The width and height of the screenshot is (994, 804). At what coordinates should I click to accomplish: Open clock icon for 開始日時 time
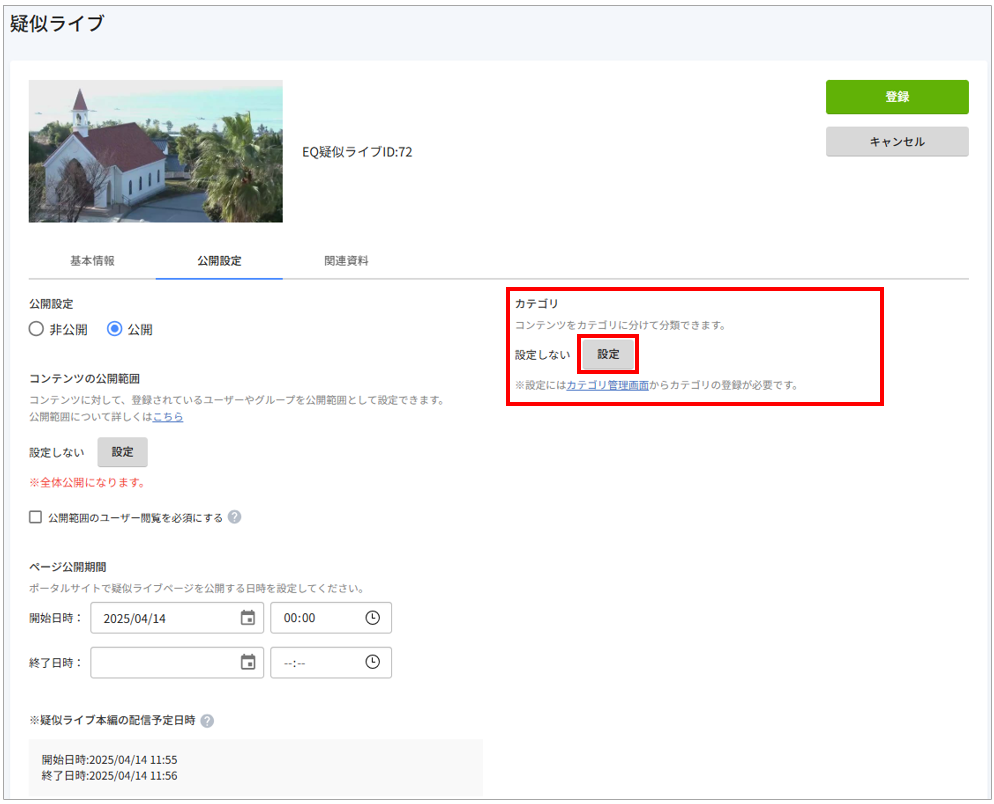point(373,618)
